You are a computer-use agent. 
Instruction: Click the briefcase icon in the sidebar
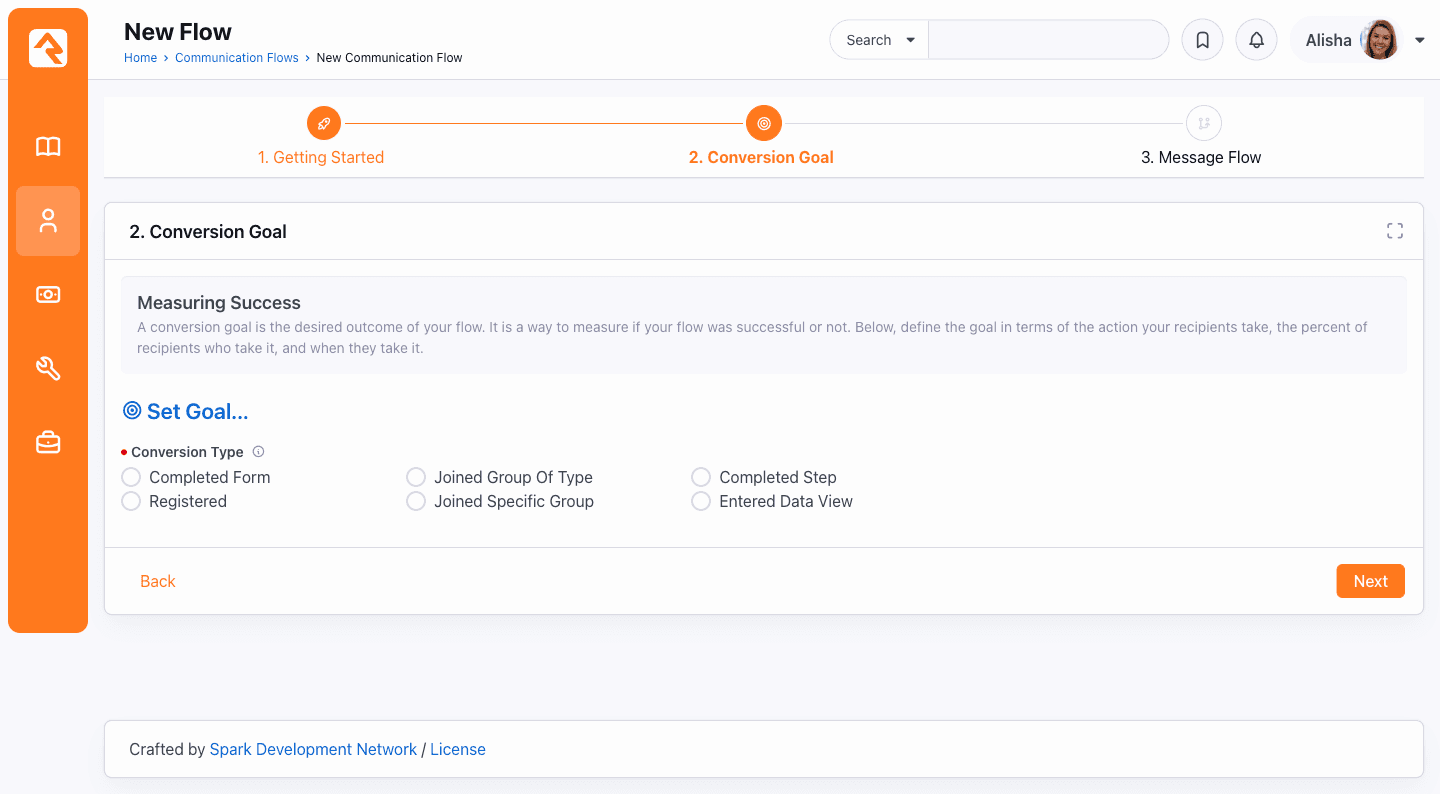point(47,442)
